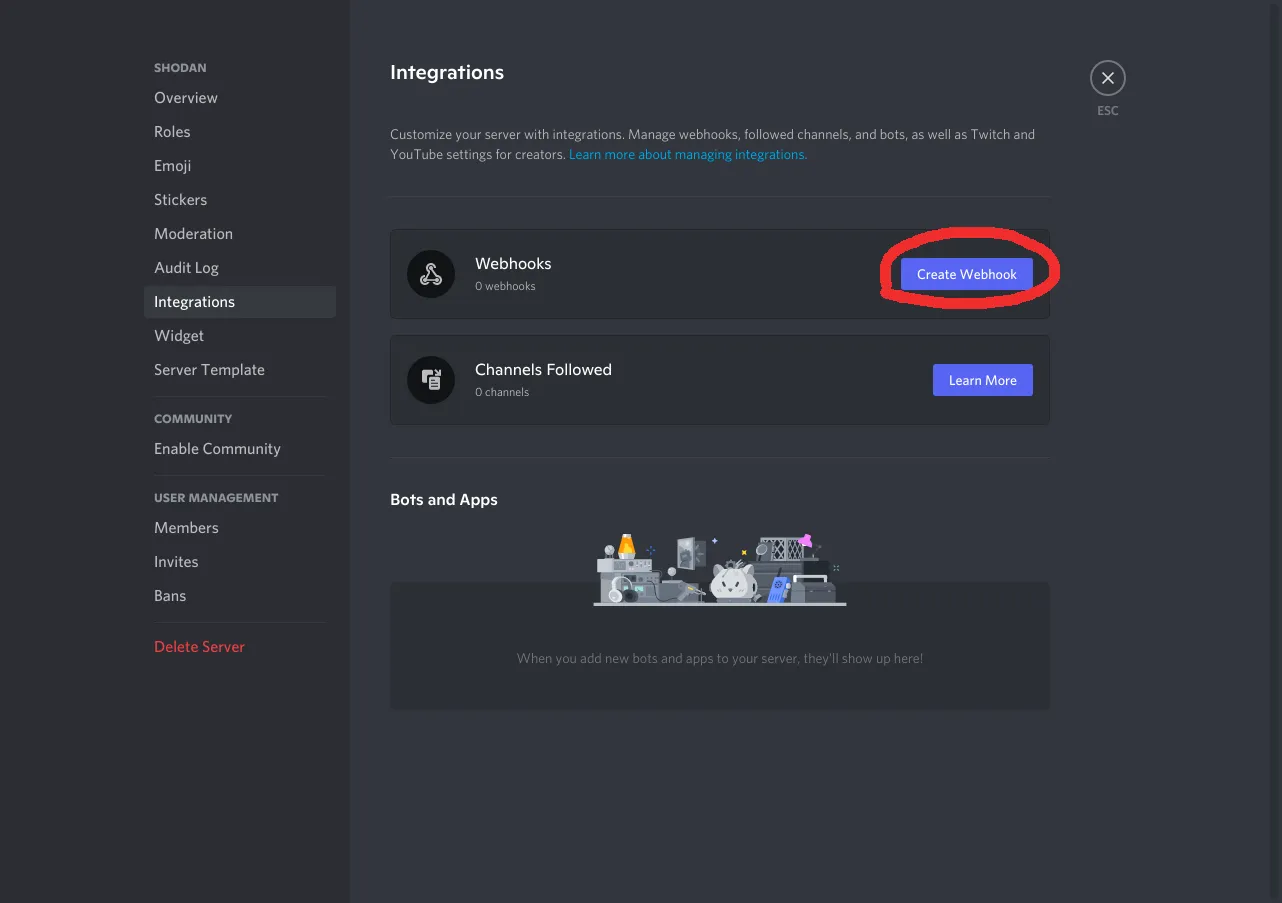View the Audit Log

(x=186, y=267)
